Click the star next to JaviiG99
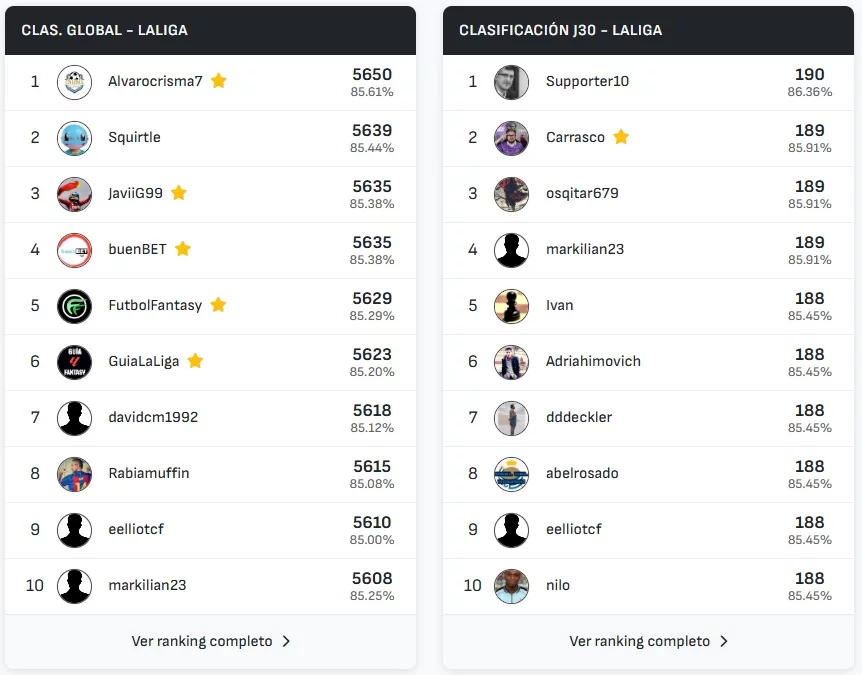Image resolution: width=862 pixels, height=675 pixels. click(x=179, y=193)
